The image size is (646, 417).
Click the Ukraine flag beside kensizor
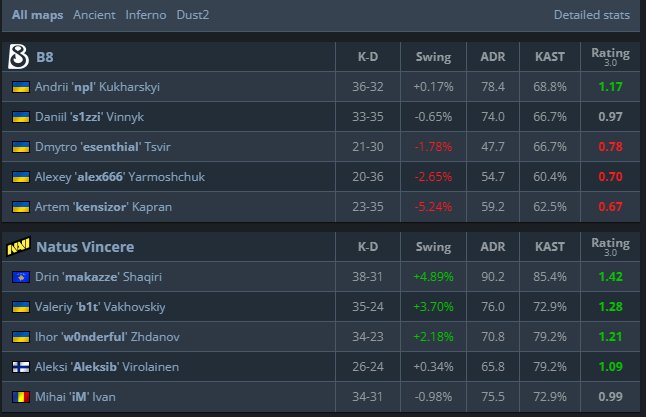coord(20,207)
